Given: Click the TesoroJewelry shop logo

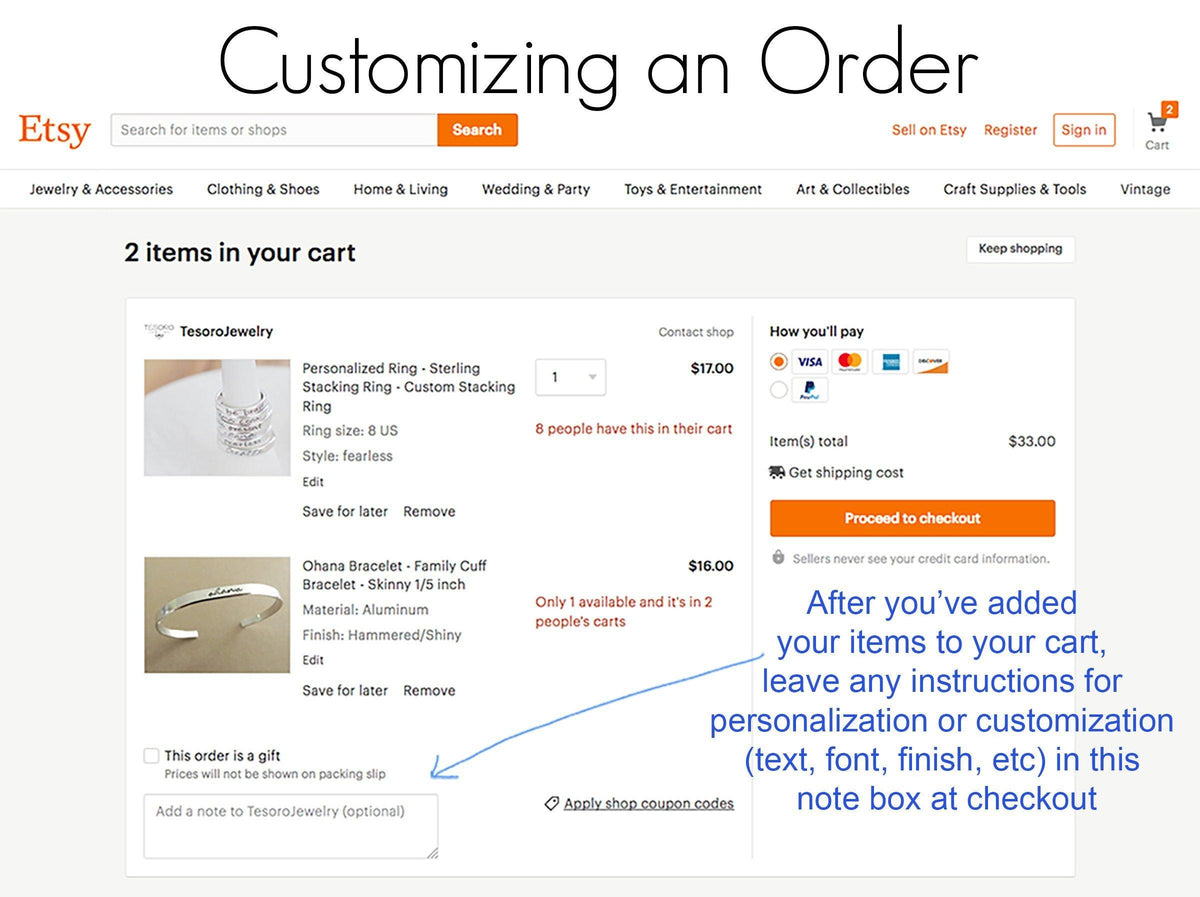Looking at the screenshot, I should point(158,330).
